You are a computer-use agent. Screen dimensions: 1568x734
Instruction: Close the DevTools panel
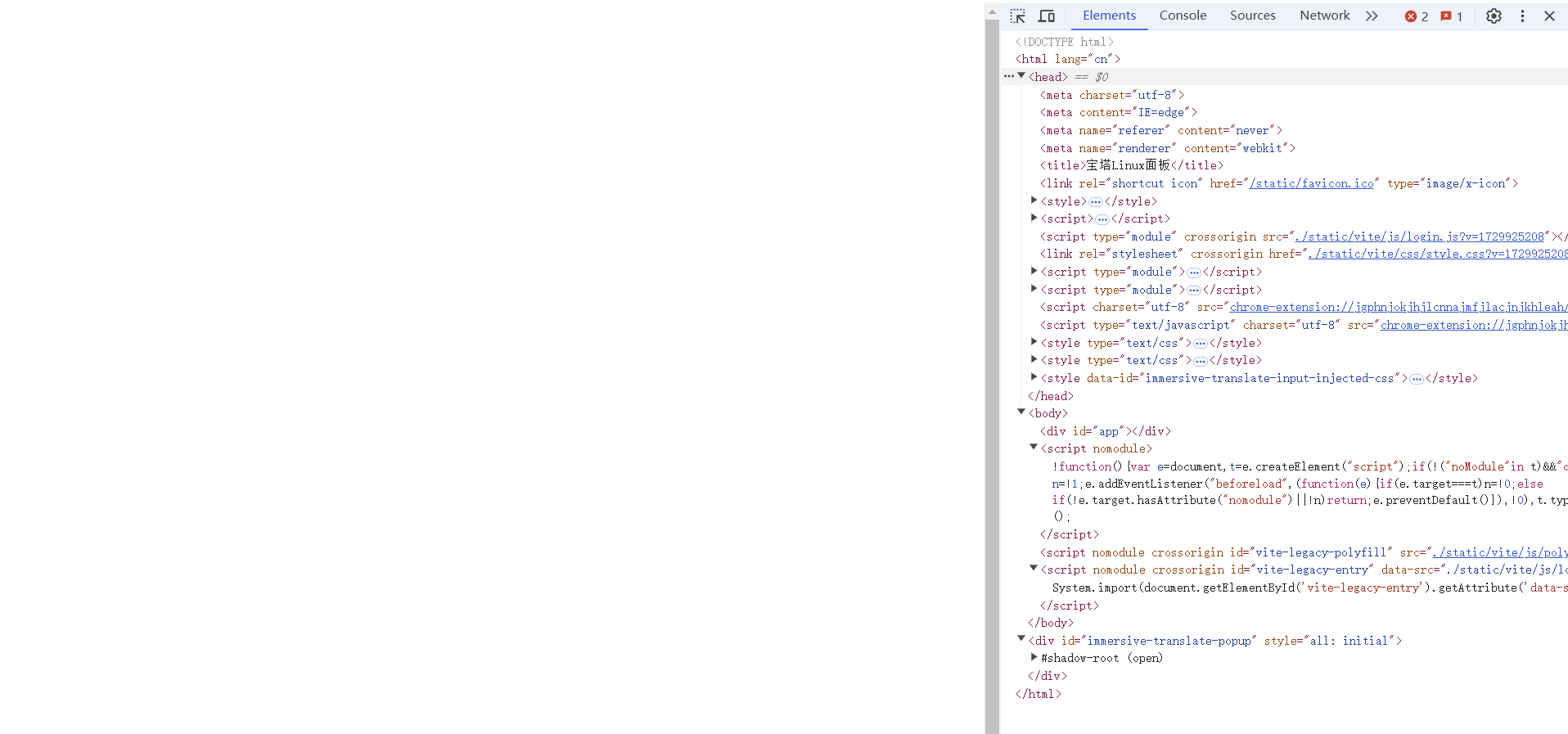click(x=1549, y=16)
